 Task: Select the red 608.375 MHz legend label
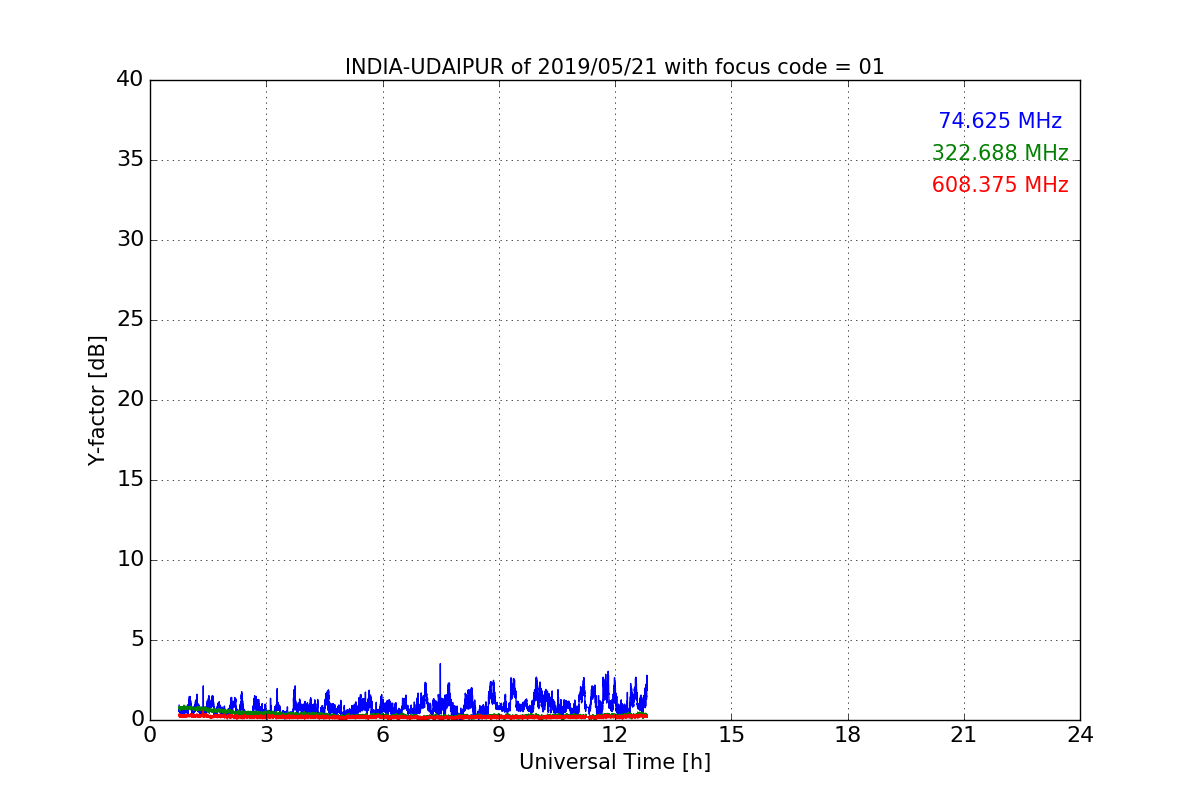(1000, 185)
